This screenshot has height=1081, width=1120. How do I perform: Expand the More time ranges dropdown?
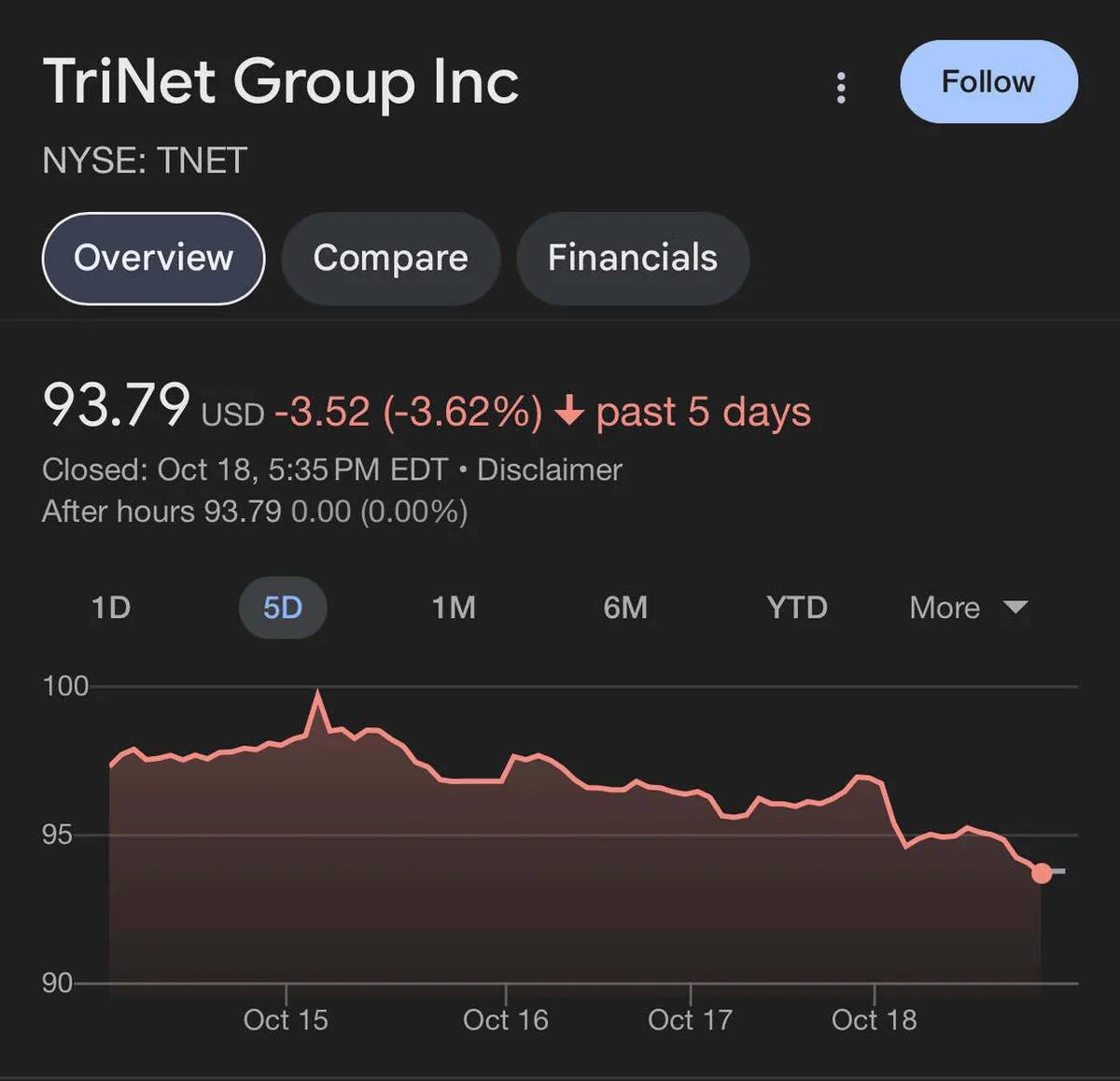(945, 608)
